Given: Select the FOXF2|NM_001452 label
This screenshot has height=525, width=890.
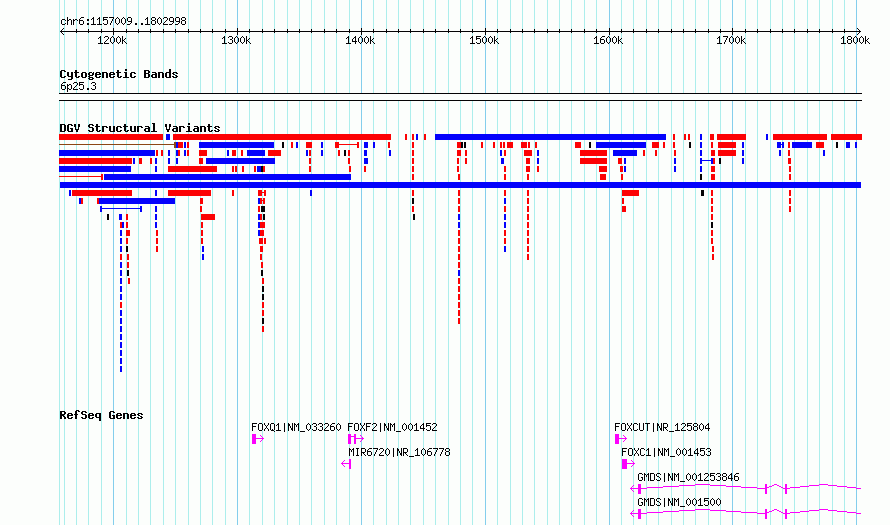Looking at the screenshot, I should pos(392,427).
